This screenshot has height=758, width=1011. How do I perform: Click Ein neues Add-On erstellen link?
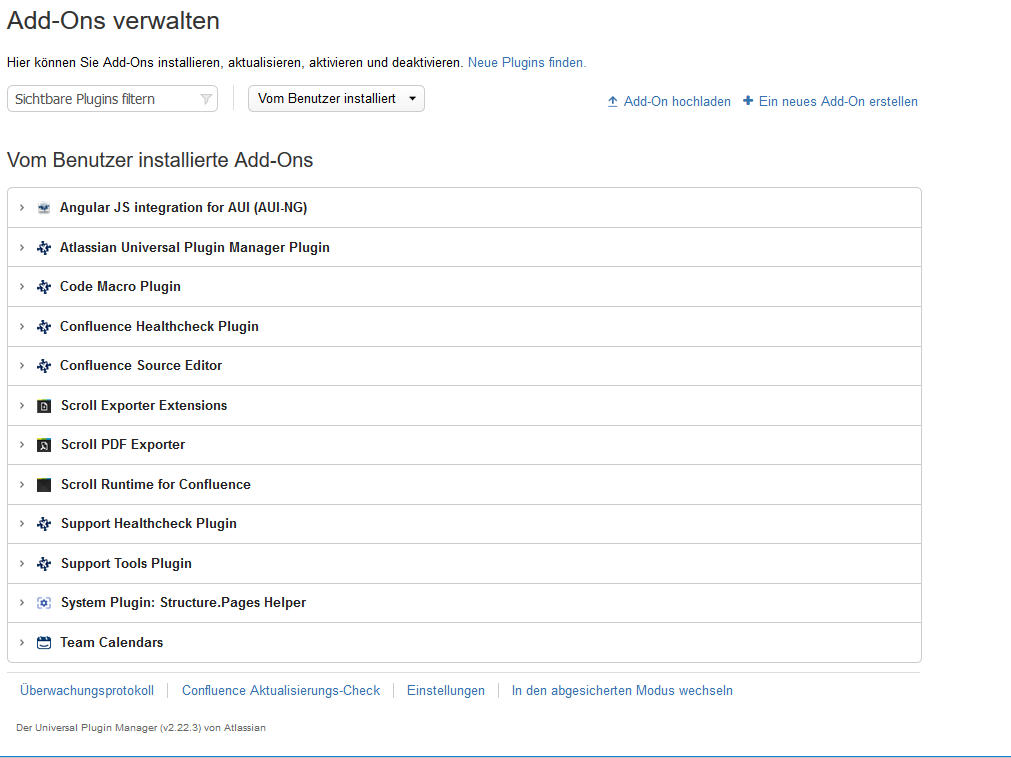coord(838,102)
